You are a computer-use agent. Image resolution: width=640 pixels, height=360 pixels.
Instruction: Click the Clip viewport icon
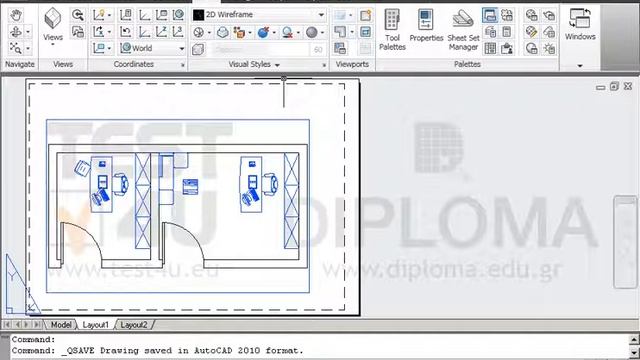365,31
